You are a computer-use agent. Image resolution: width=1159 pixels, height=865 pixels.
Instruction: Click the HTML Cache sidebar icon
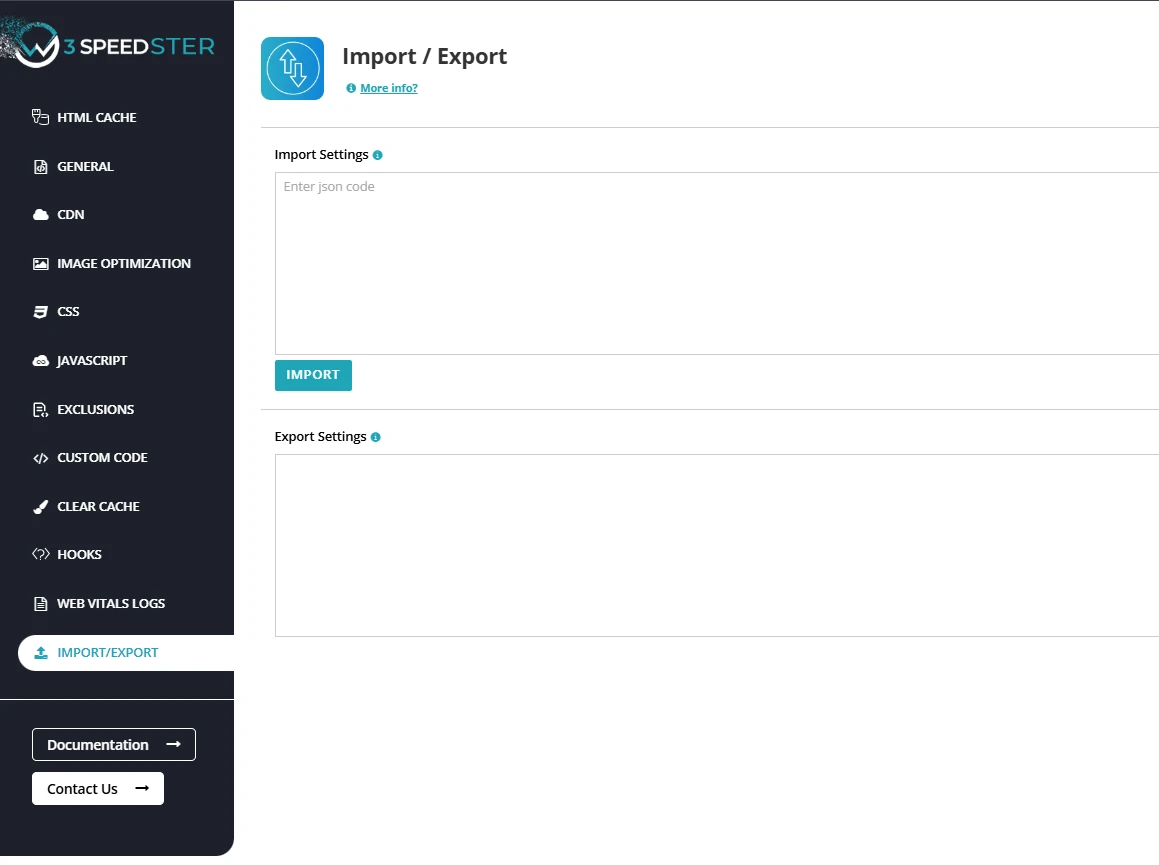point(40,117)
